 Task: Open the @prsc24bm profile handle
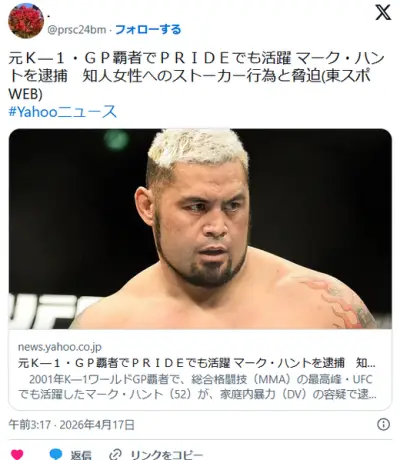point(77,30)
